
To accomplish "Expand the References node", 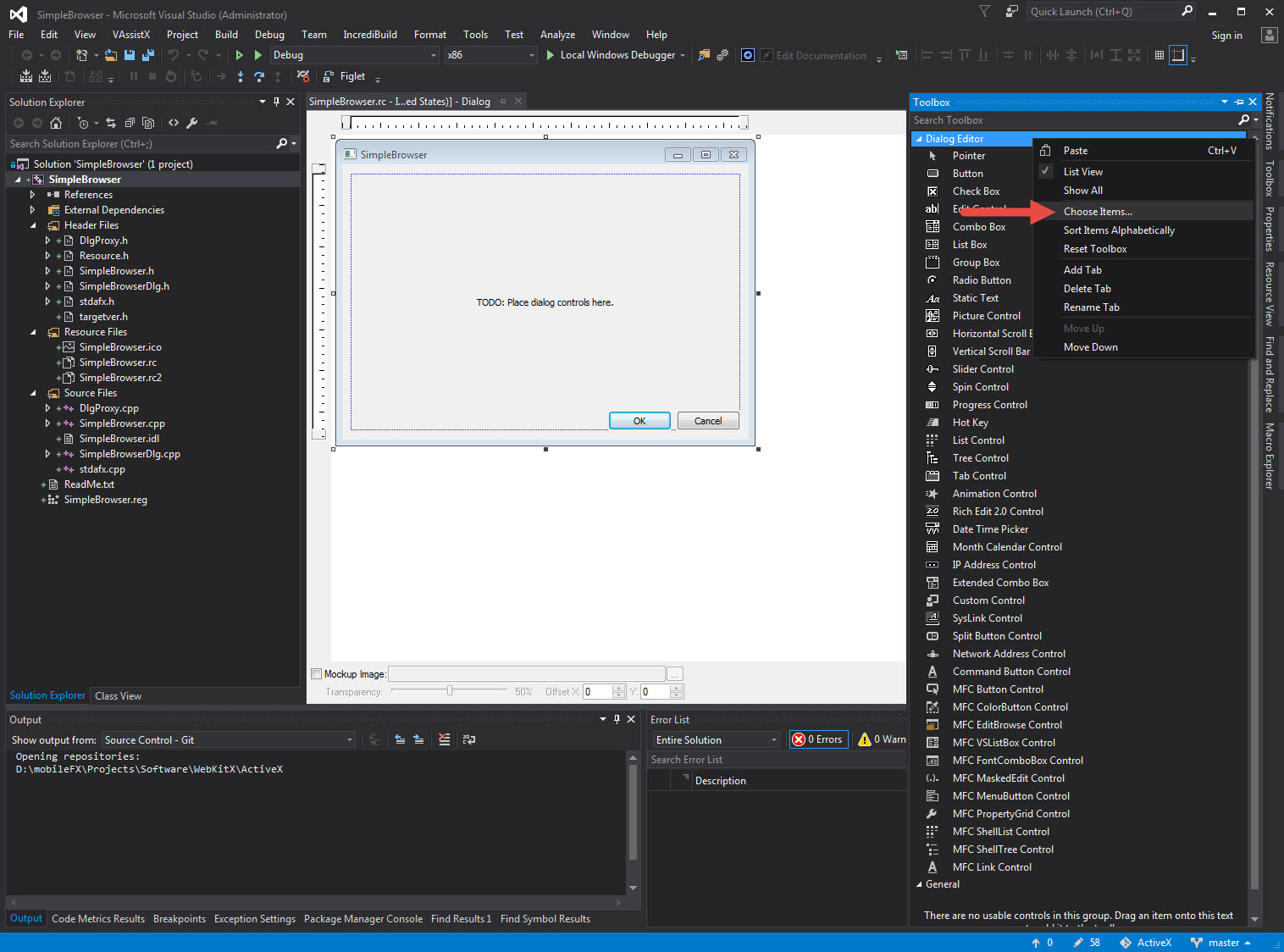I will coord(33,195).
